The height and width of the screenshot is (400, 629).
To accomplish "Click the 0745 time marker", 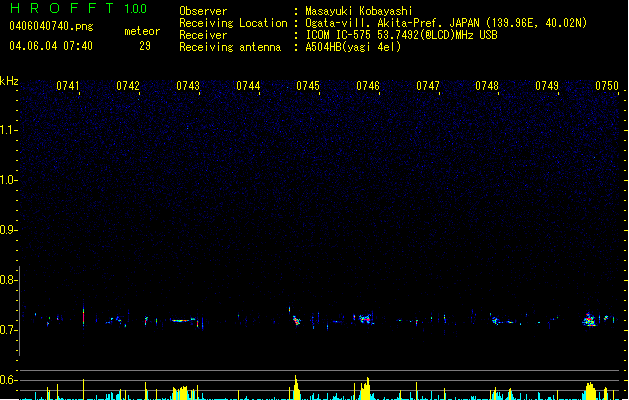I will point(308,86).
